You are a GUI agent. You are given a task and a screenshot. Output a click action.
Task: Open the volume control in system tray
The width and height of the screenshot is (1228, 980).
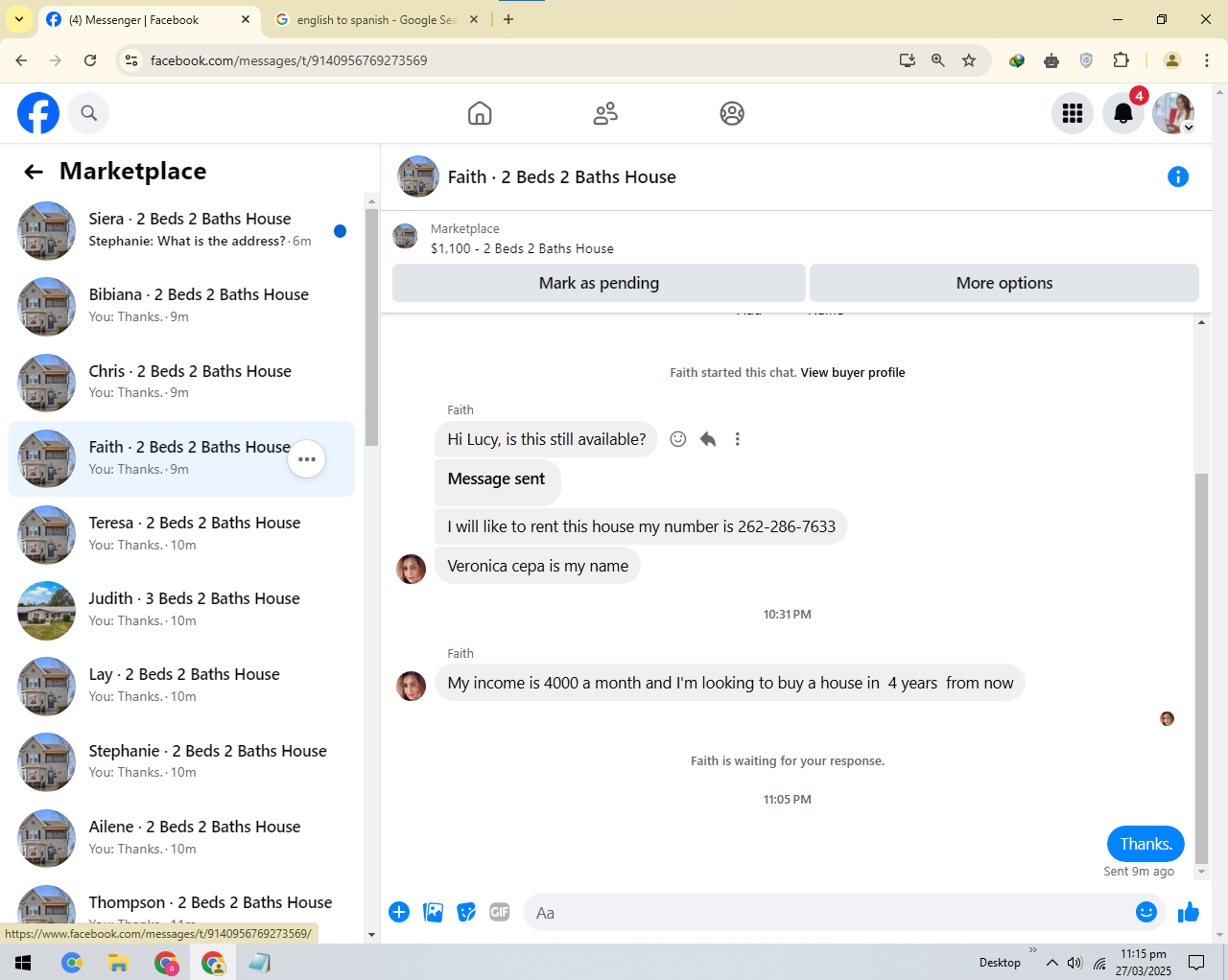[x=1074, y=963]
